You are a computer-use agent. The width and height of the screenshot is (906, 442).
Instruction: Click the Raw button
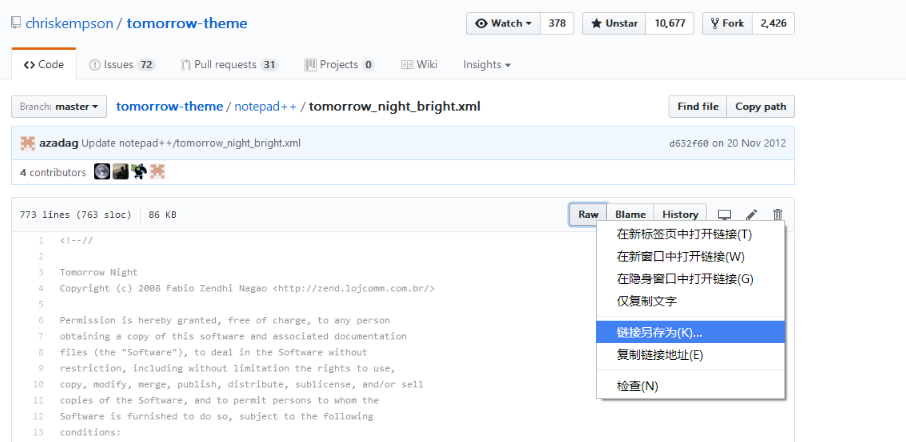(x=588, y=214)
